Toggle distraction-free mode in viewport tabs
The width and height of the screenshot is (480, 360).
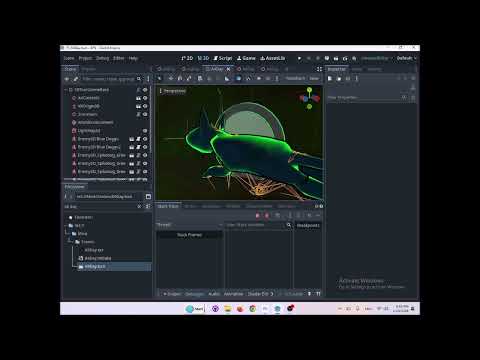coord(319,69)
